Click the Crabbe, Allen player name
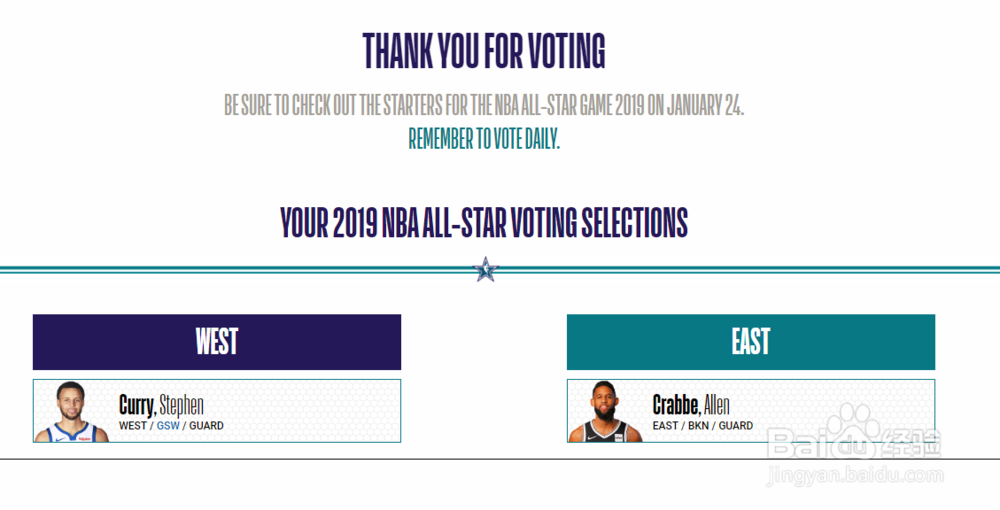 691,405
